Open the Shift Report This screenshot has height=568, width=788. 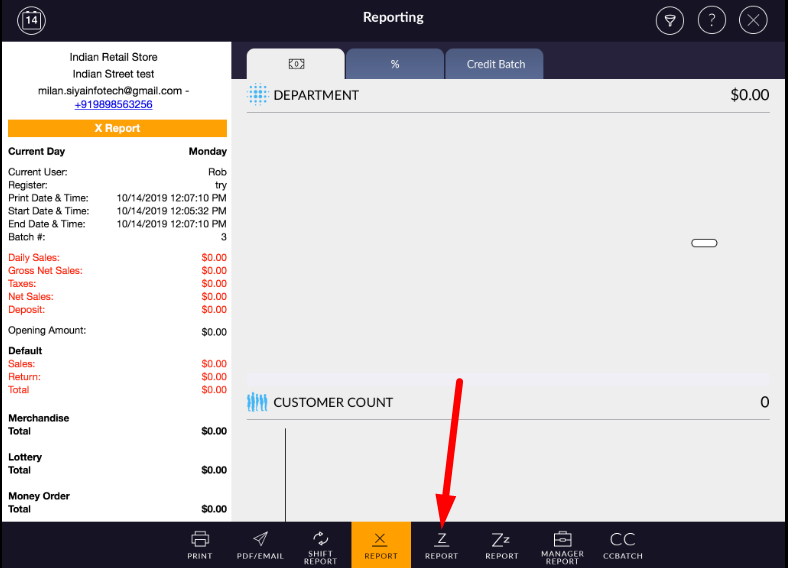coord(321,545)
